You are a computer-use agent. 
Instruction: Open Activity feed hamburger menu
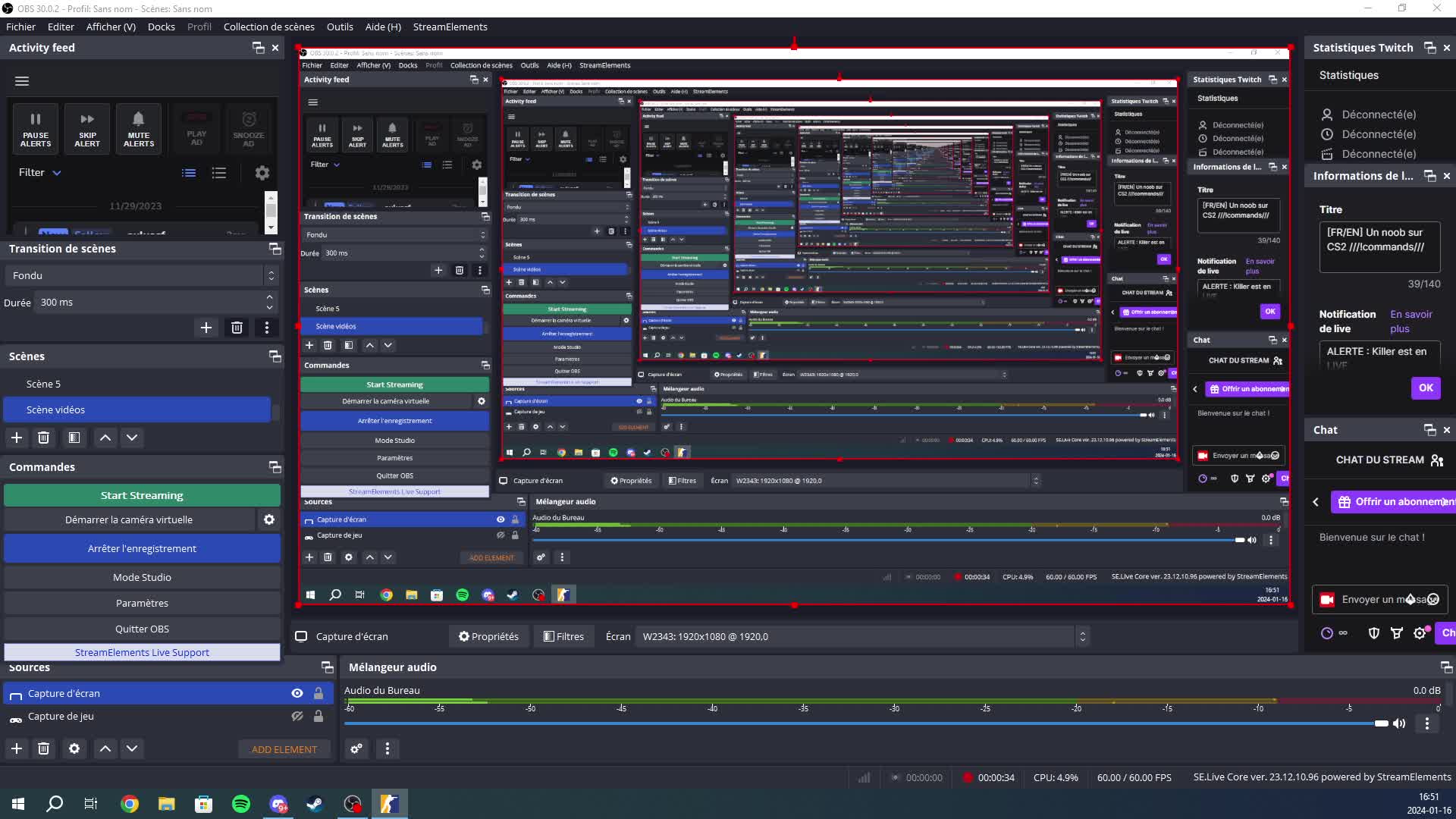(22, 81)
